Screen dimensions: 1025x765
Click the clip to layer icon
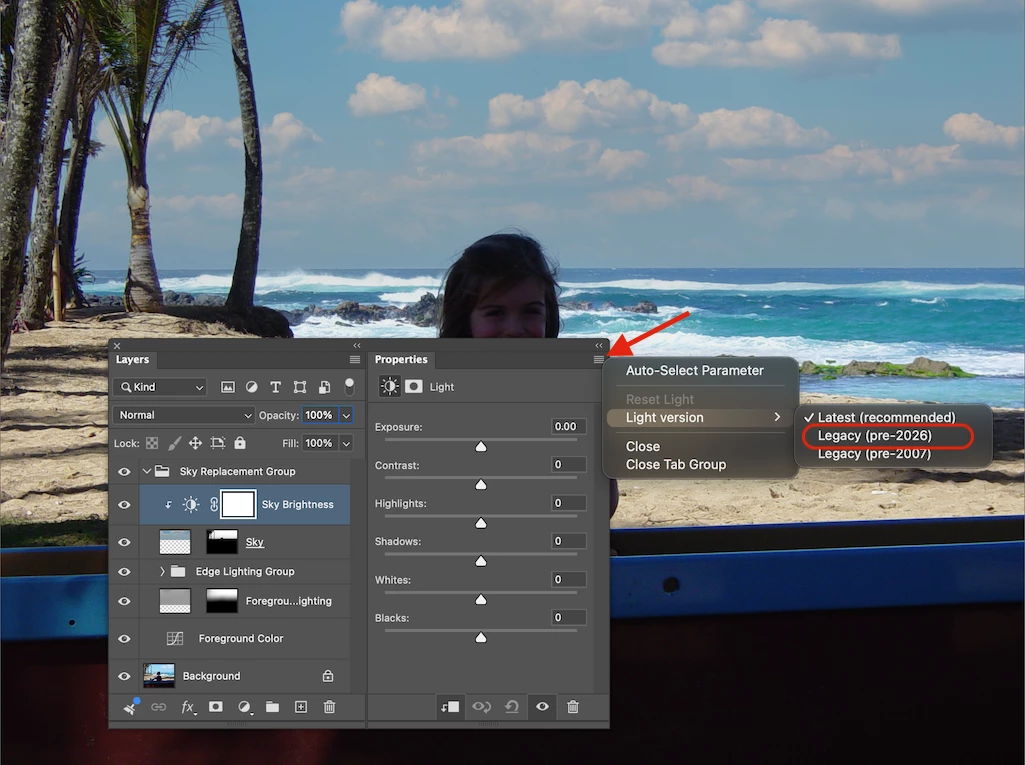(450, 707)
